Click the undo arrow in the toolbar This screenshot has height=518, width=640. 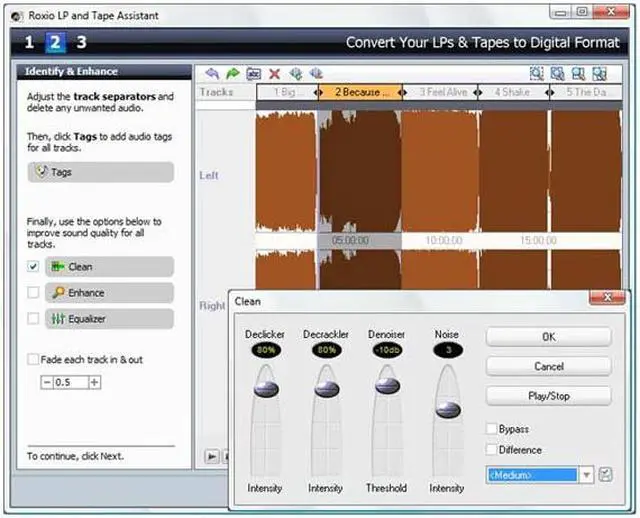click(211, 73)
